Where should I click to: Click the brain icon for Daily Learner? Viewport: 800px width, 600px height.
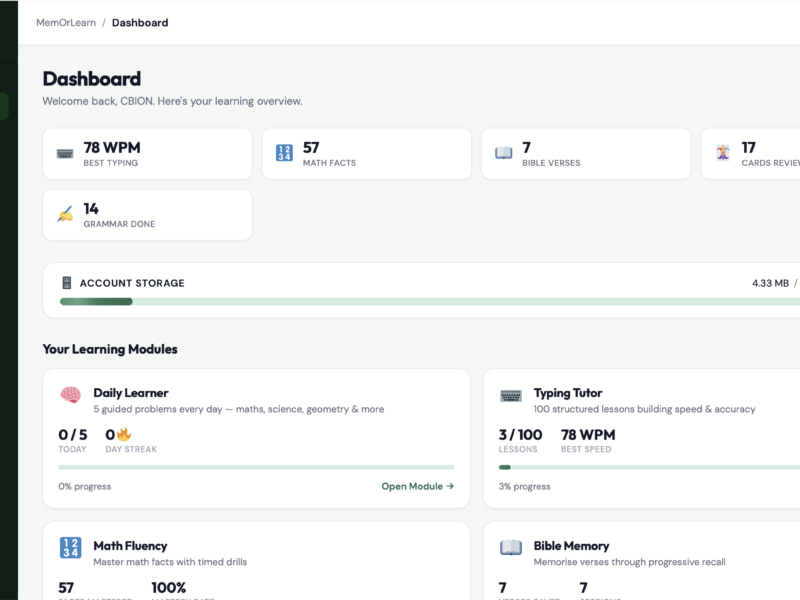point(70,395)
